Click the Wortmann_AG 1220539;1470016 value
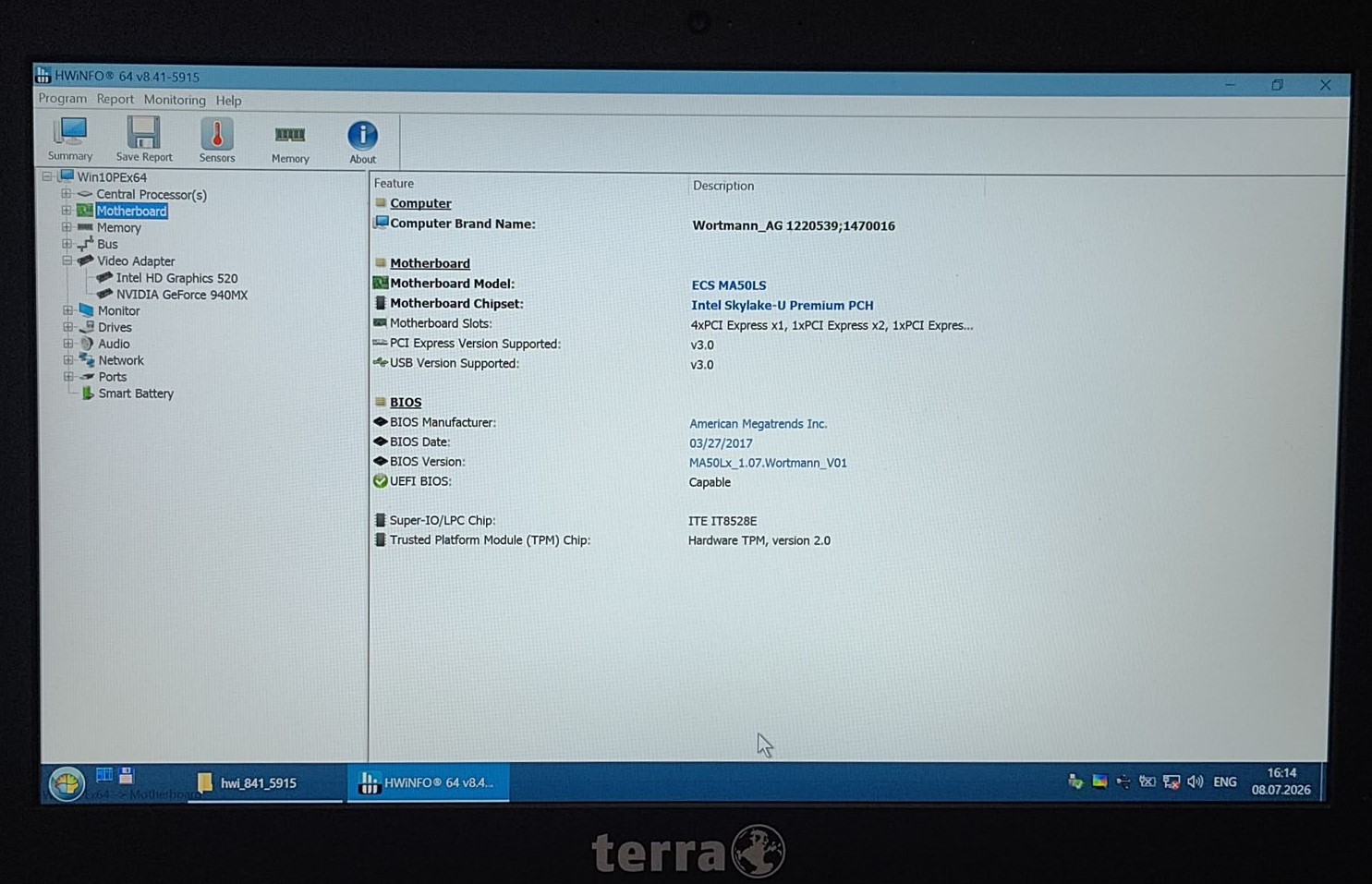Screen dimensions: 1372x884 794,225
